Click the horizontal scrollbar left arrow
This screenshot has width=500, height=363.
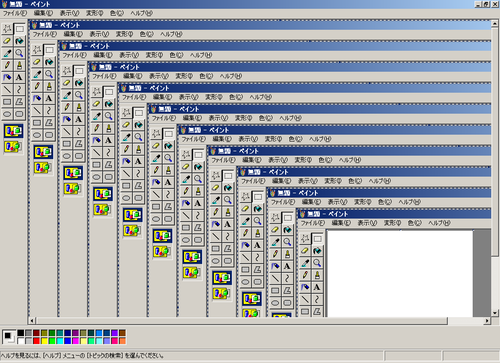32,321
